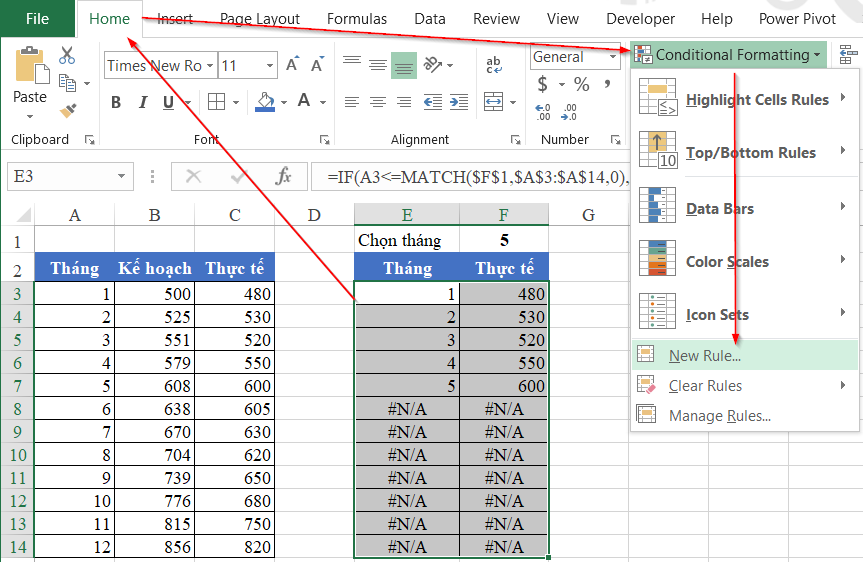Viewport: 863px width, 562px height.
Task: Open Number dialog launcher
Action: [x=616, y=140]
